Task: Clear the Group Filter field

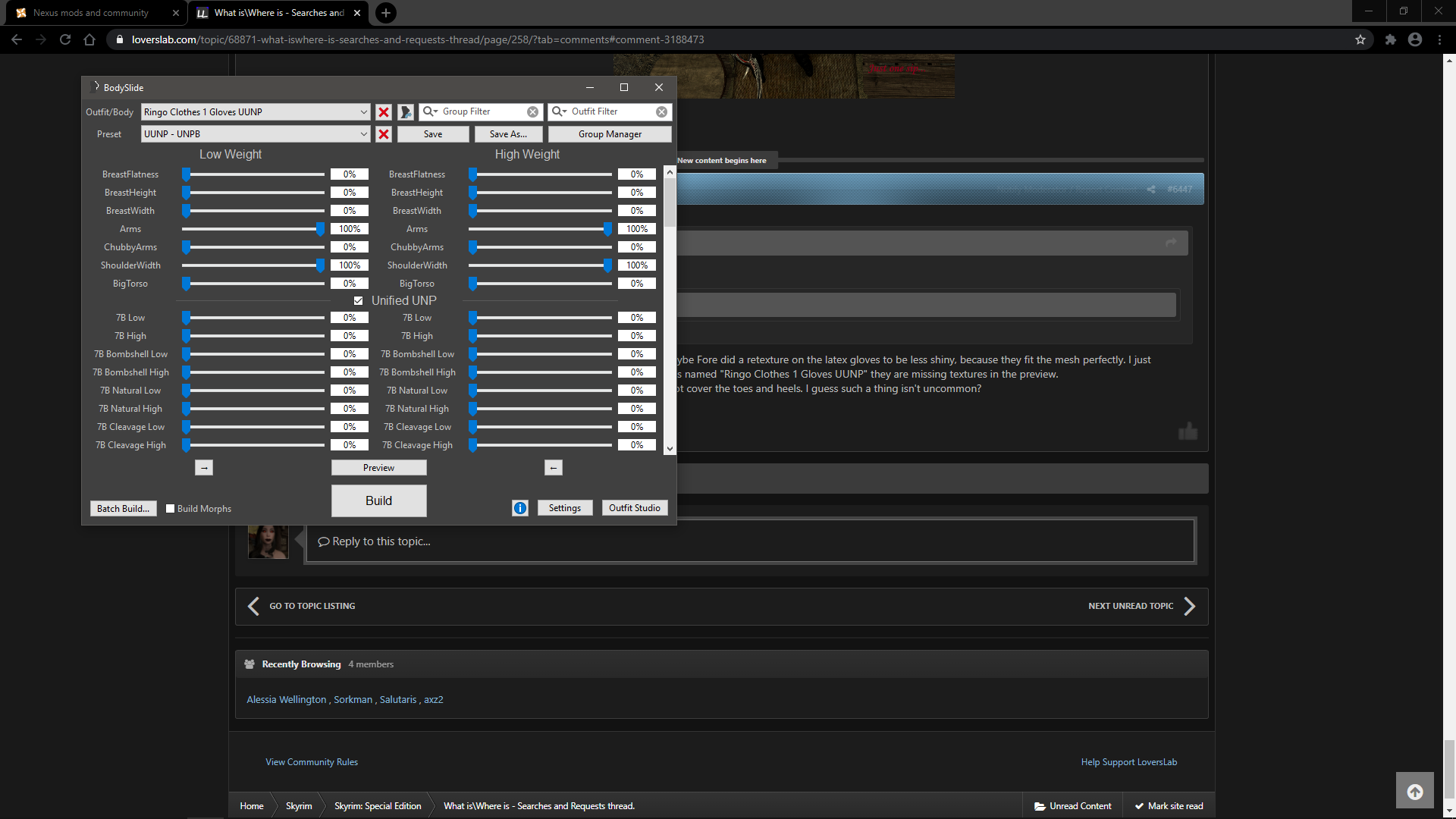Action: [533, 112]
